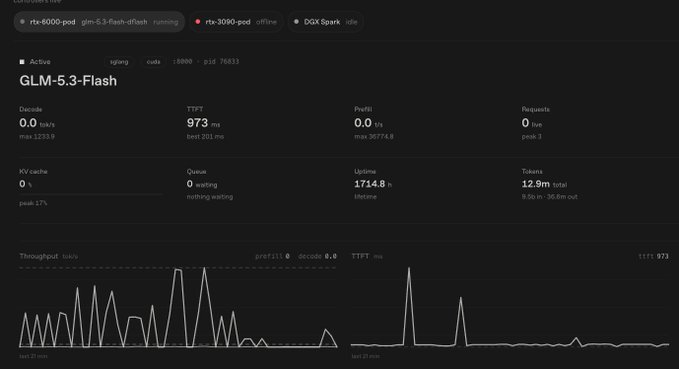Image resolution: width=679 pixels, height=369 pixels.
Task: Click the running status of rtx-6000-pod
Action: point(165,22)
